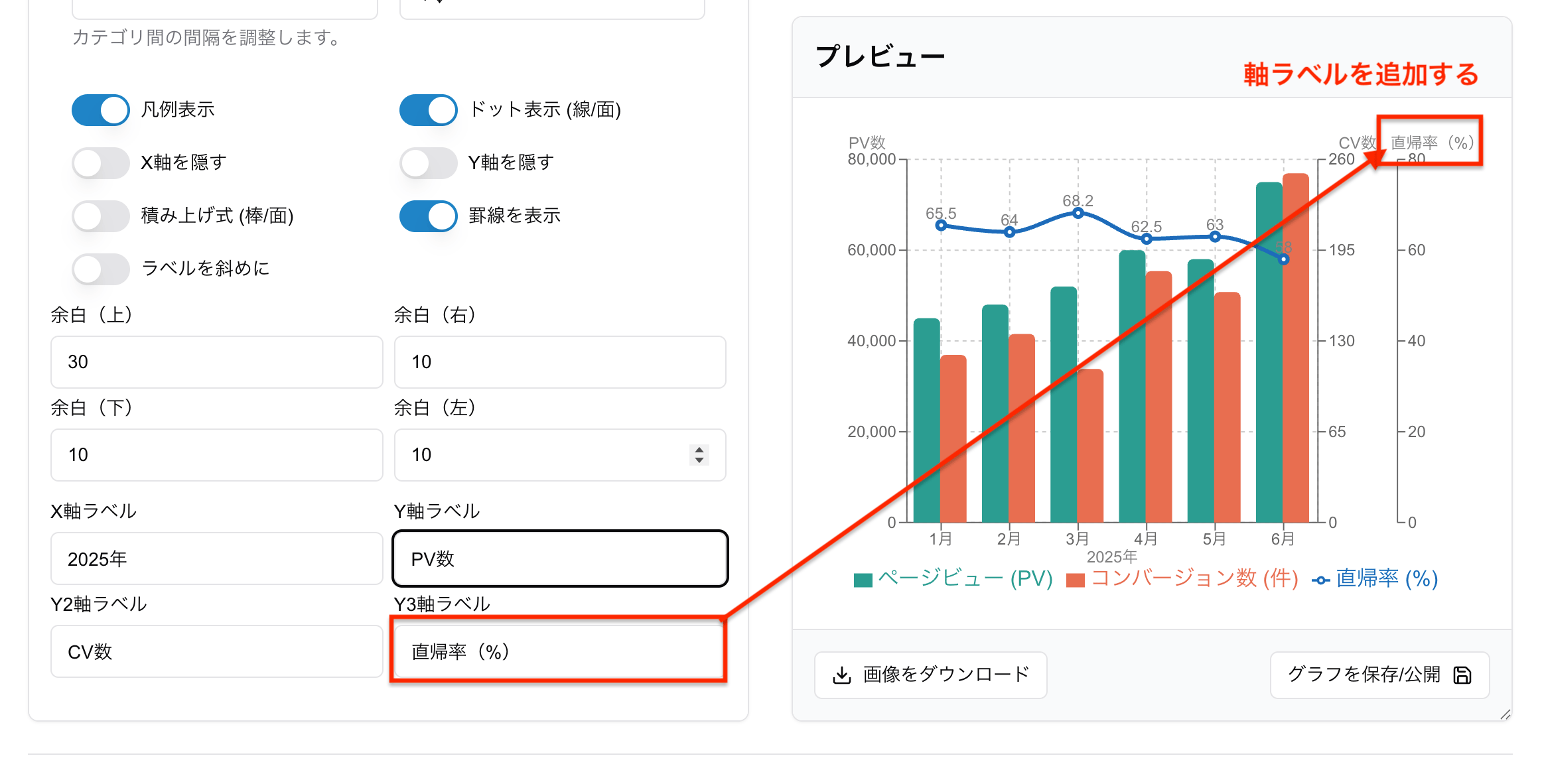This screenshot has height=784, width=1542.
Task: Click the X軸ラベル field containing 2025年
Action: pyautogui.click(x=216, y=558)
